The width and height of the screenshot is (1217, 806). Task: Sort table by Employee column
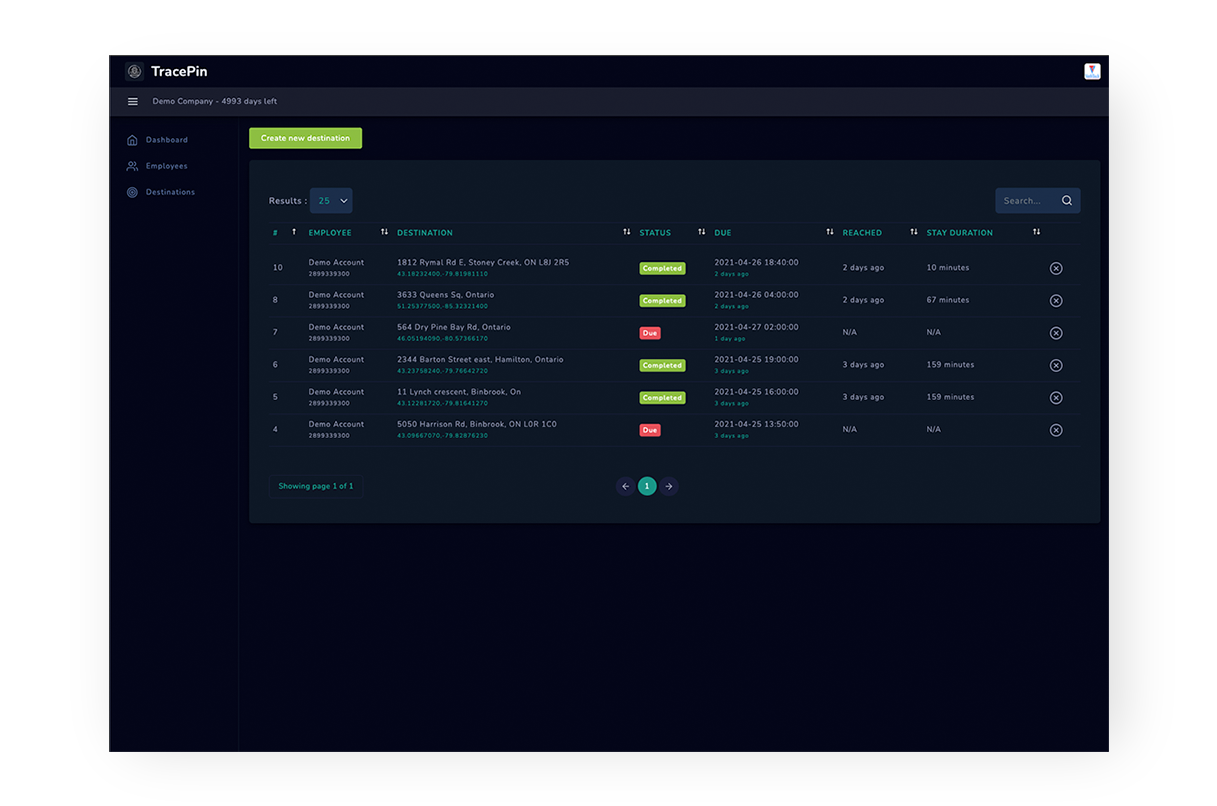384,233
